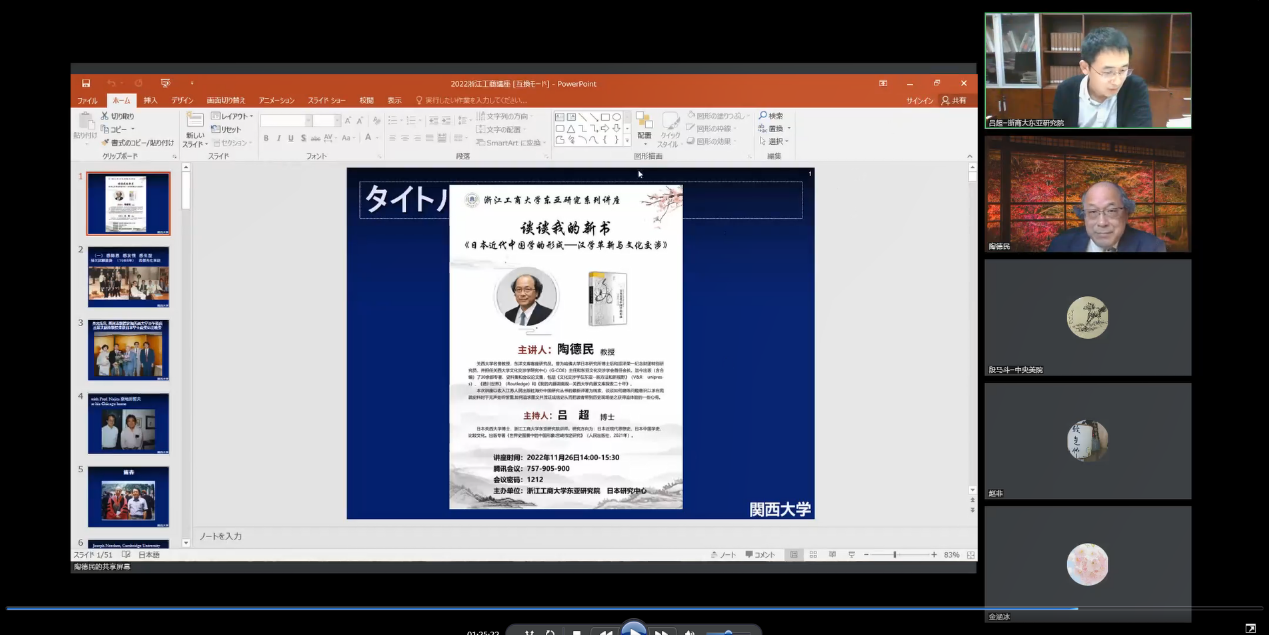Zoom out with minus button in status bar
Viewport: 1269px width, 635px height.
pos(866,555)
